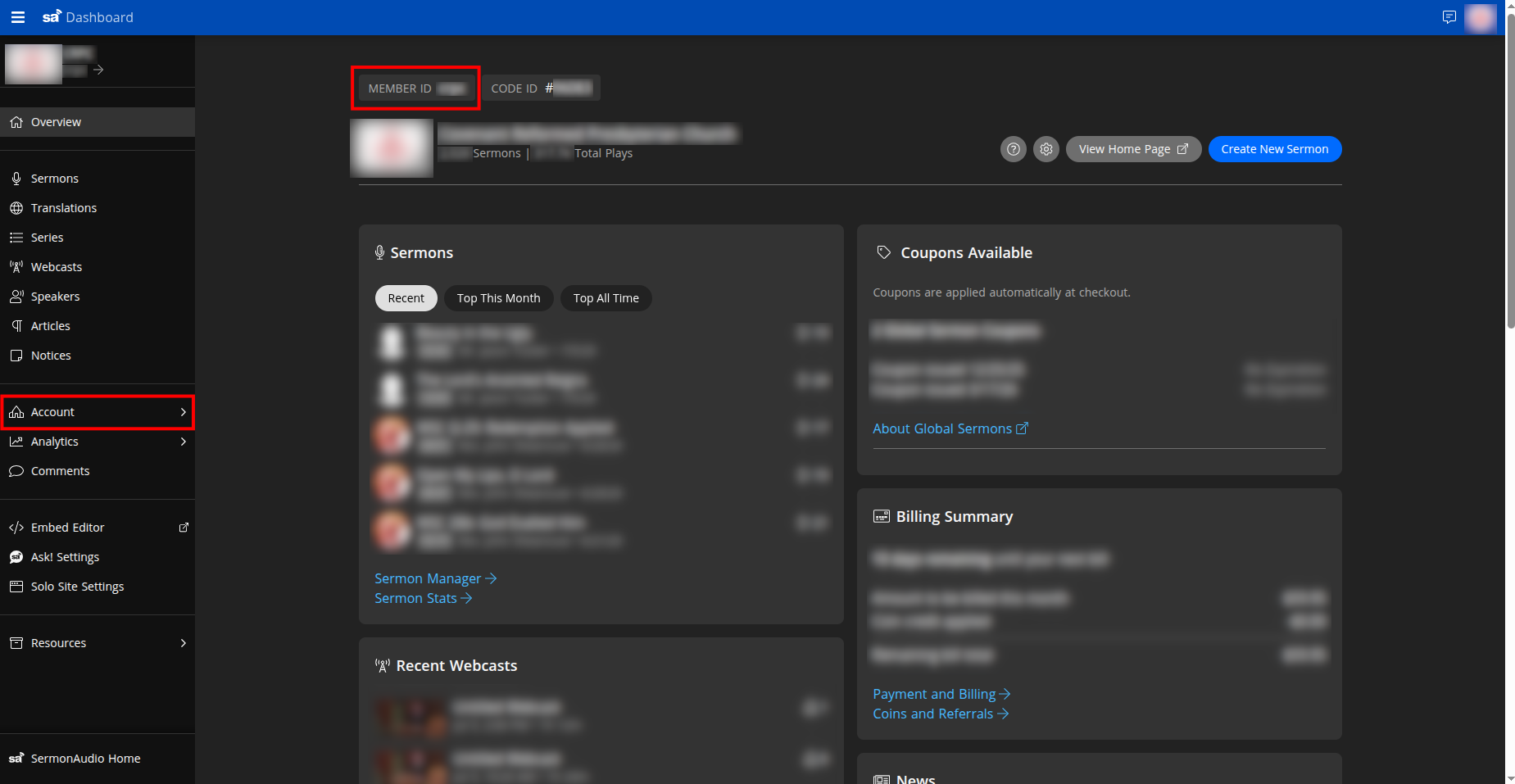The width and height of the screenshot is (1515, 784).
Task: Click the Sermons card microphone icon
Action: pyautogui.click(x=379, y=252)
